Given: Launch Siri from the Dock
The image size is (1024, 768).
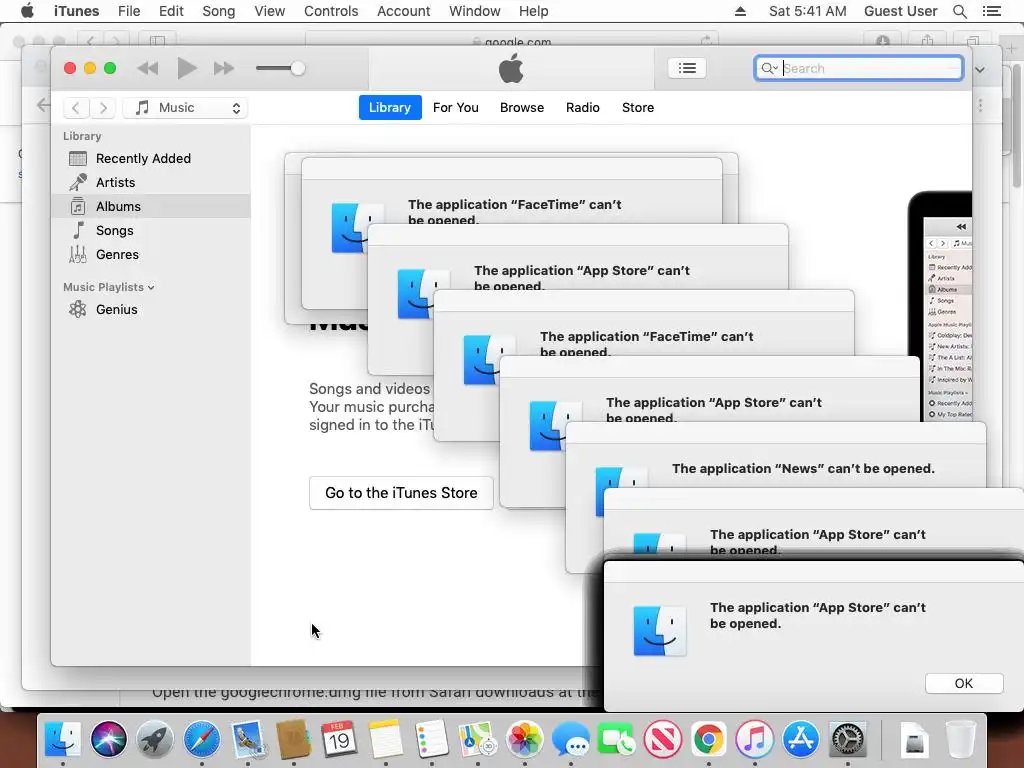Looking at the screenshot, I should point(109,739).
